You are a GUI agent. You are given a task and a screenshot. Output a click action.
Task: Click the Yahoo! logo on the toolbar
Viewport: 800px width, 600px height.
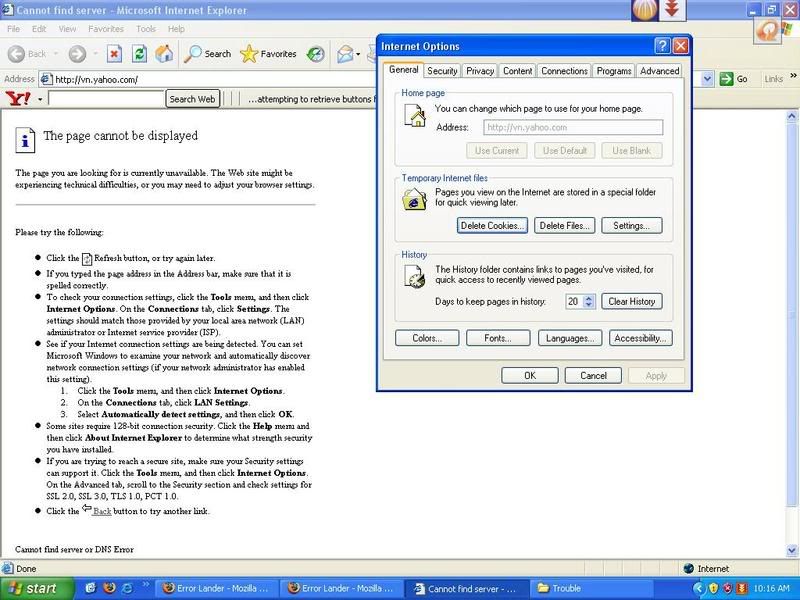[x=18, y=98]
